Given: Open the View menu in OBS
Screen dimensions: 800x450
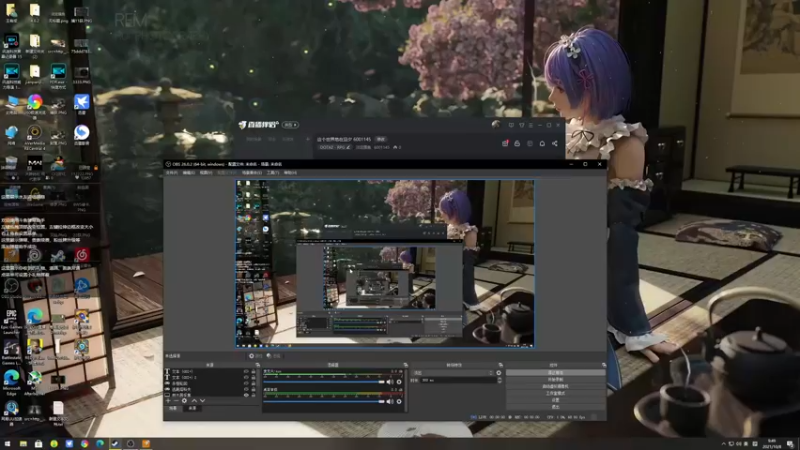Looking at the screenshot, I should coord(206,172).
